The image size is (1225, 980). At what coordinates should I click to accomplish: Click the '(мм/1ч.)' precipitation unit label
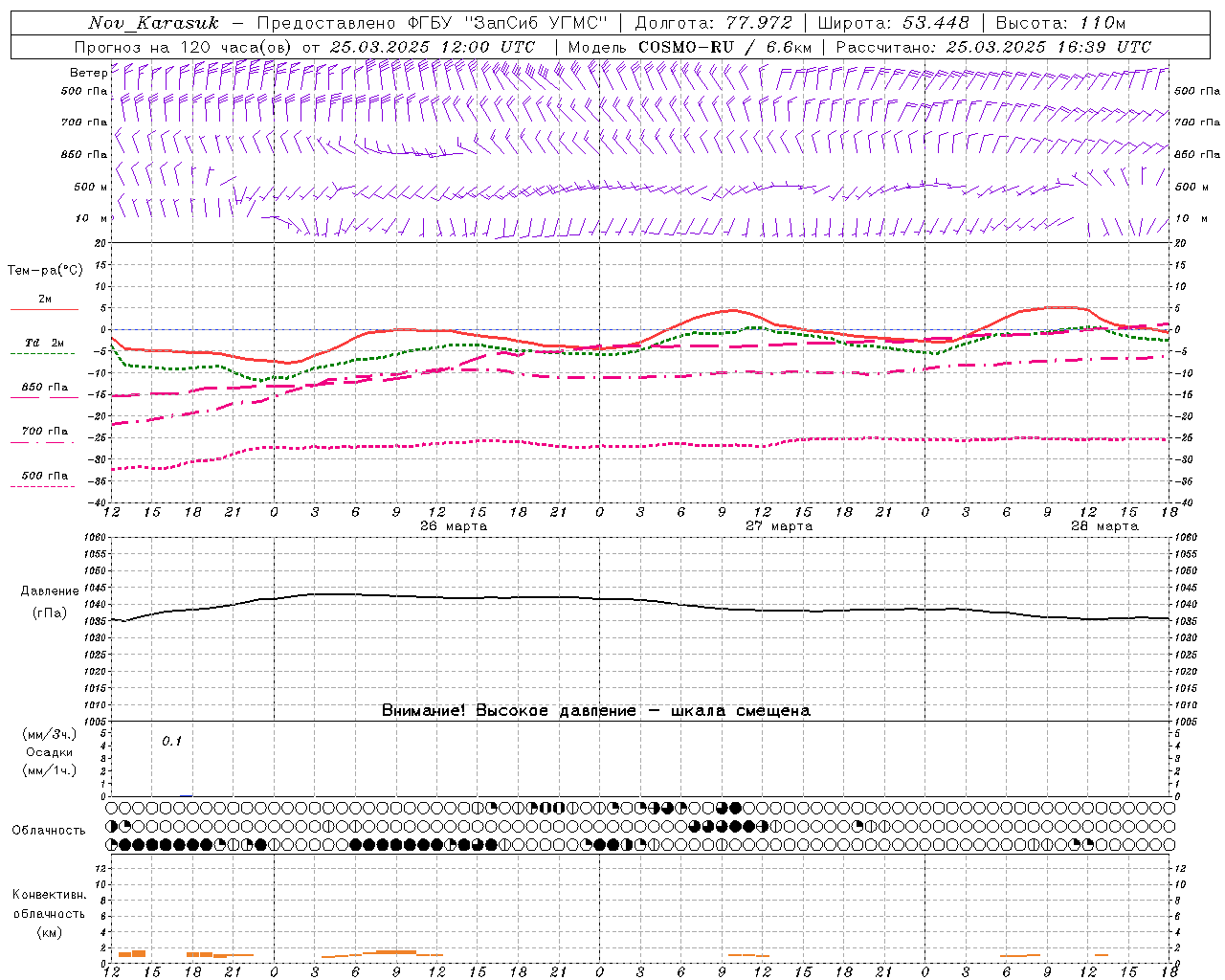(x=50, y=770)
